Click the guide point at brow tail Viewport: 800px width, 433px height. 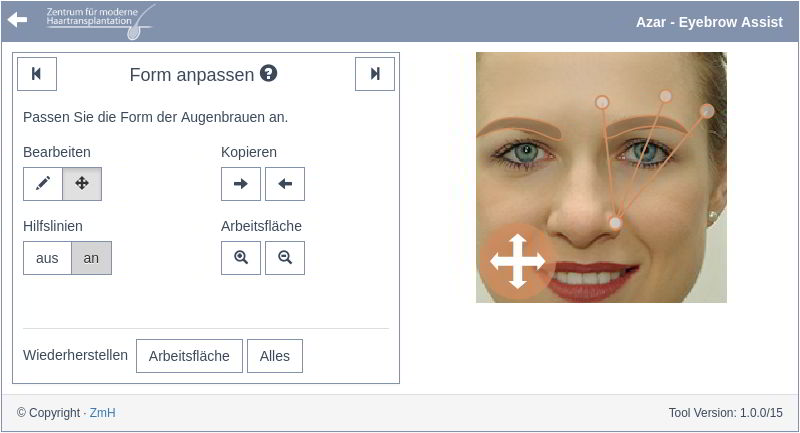(707, 111)
